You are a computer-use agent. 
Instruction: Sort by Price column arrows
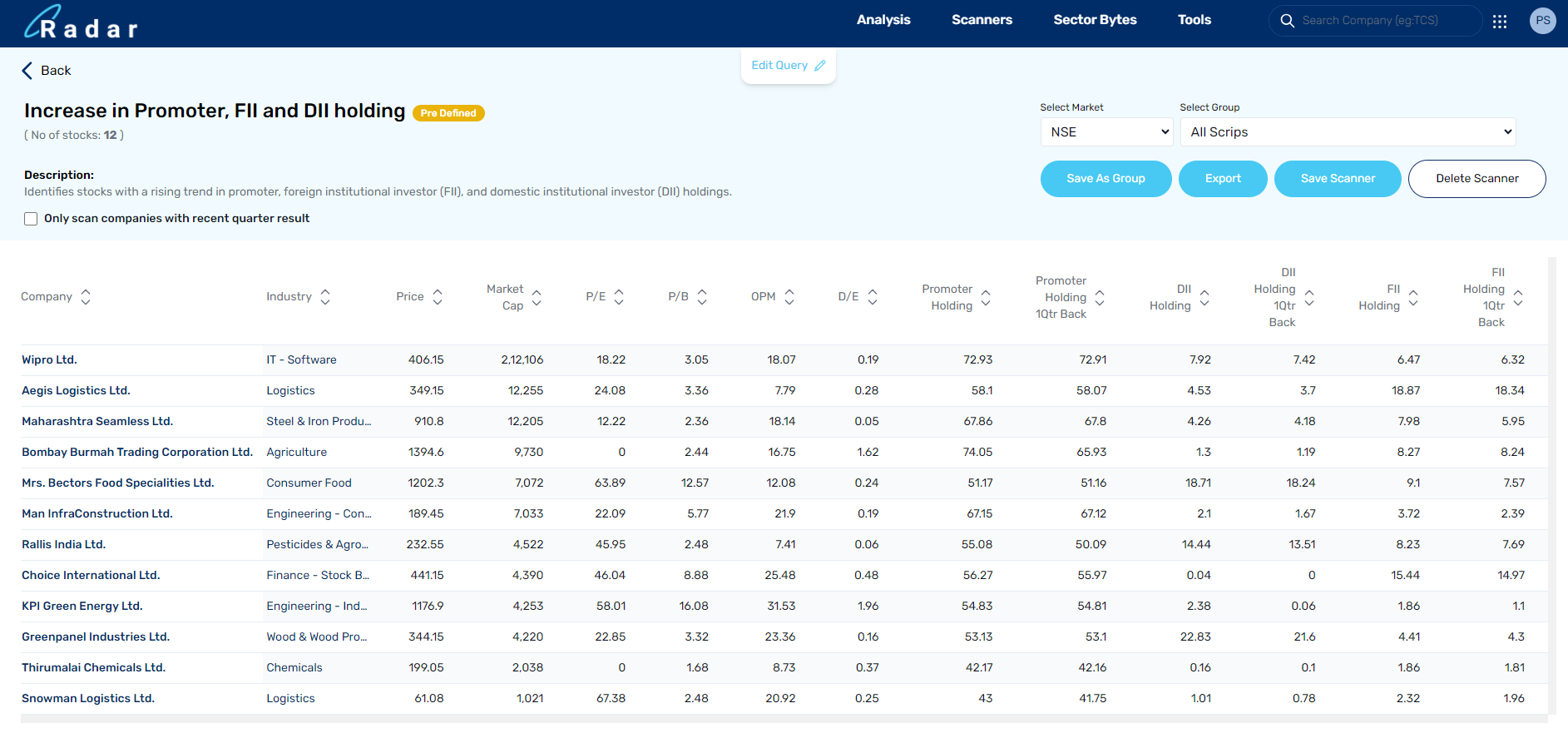click(x=438, y=297)
